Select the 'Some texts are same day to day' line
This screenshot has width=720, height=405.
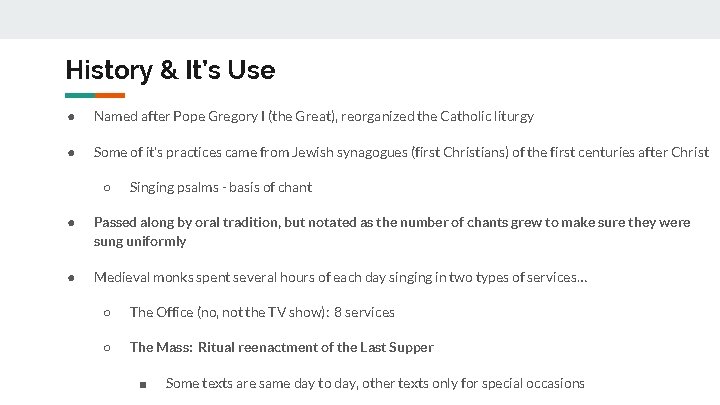[374, 383]
